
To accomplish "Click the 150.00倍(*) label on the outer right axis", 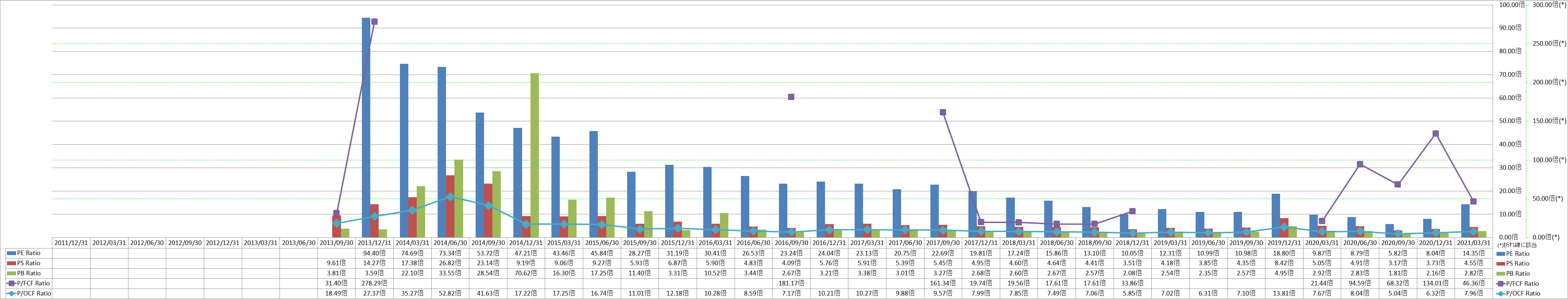I will (x=1549, y=121).
